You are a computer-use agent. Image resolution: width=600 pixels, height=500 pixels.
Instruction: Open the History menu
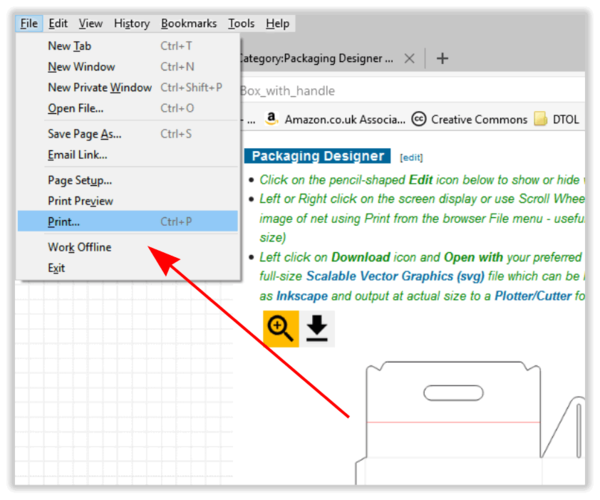coord(132,24)
